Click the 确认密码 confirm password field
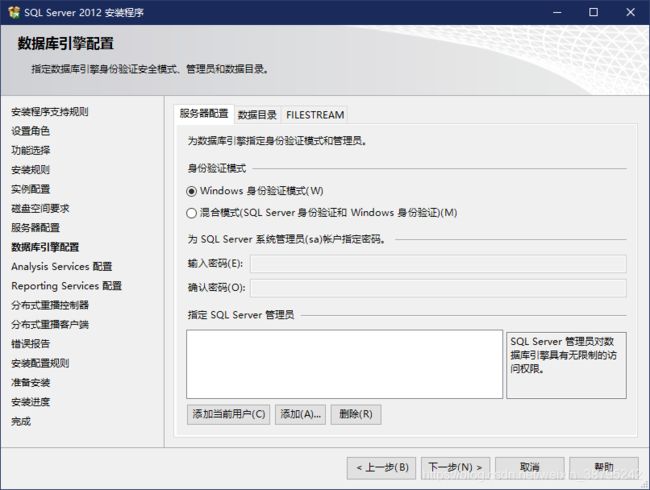 coord(438,288)
